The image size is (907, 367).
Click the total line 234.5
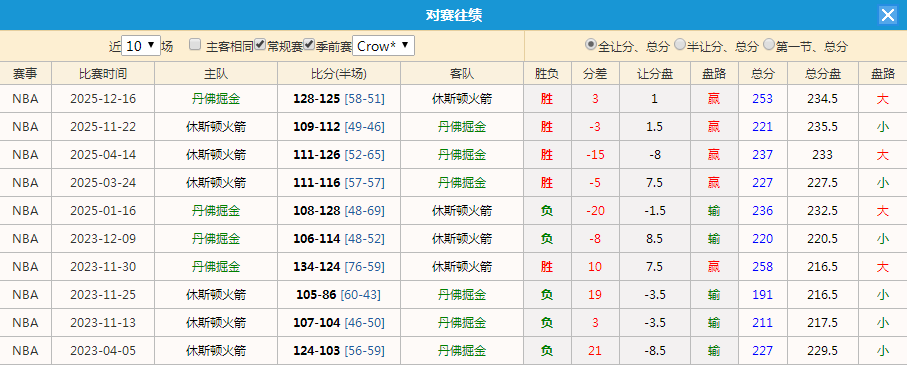tap(823, 99)
